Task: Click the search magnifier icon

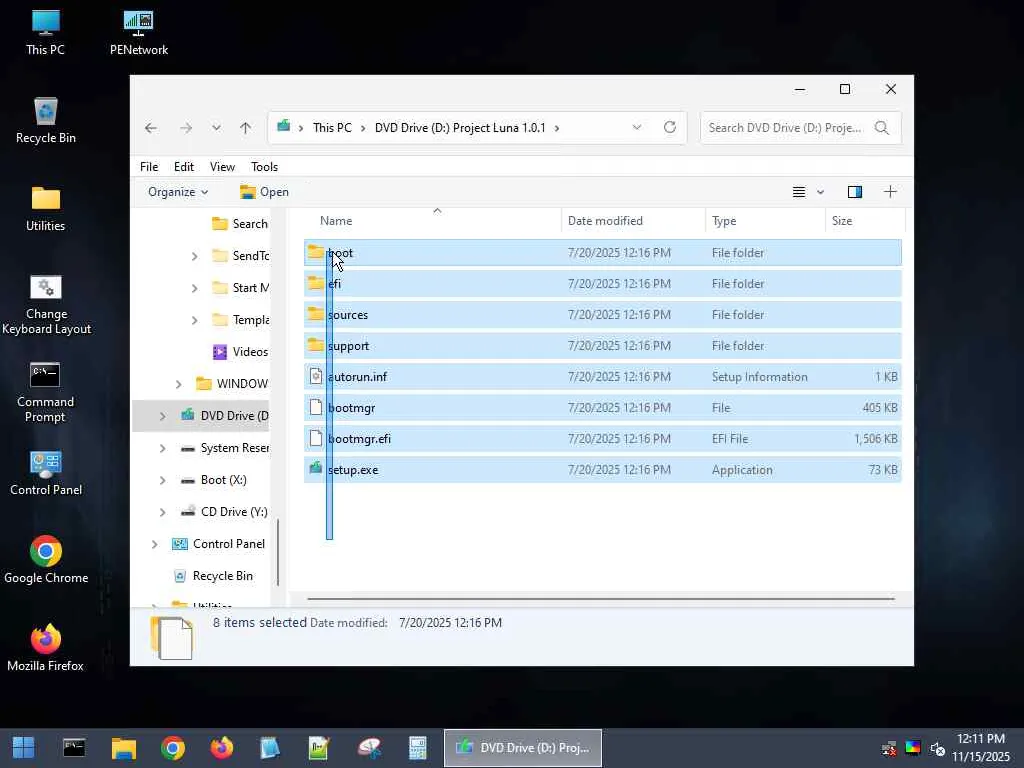Action: pyautogui.click(x=882, y=127)
